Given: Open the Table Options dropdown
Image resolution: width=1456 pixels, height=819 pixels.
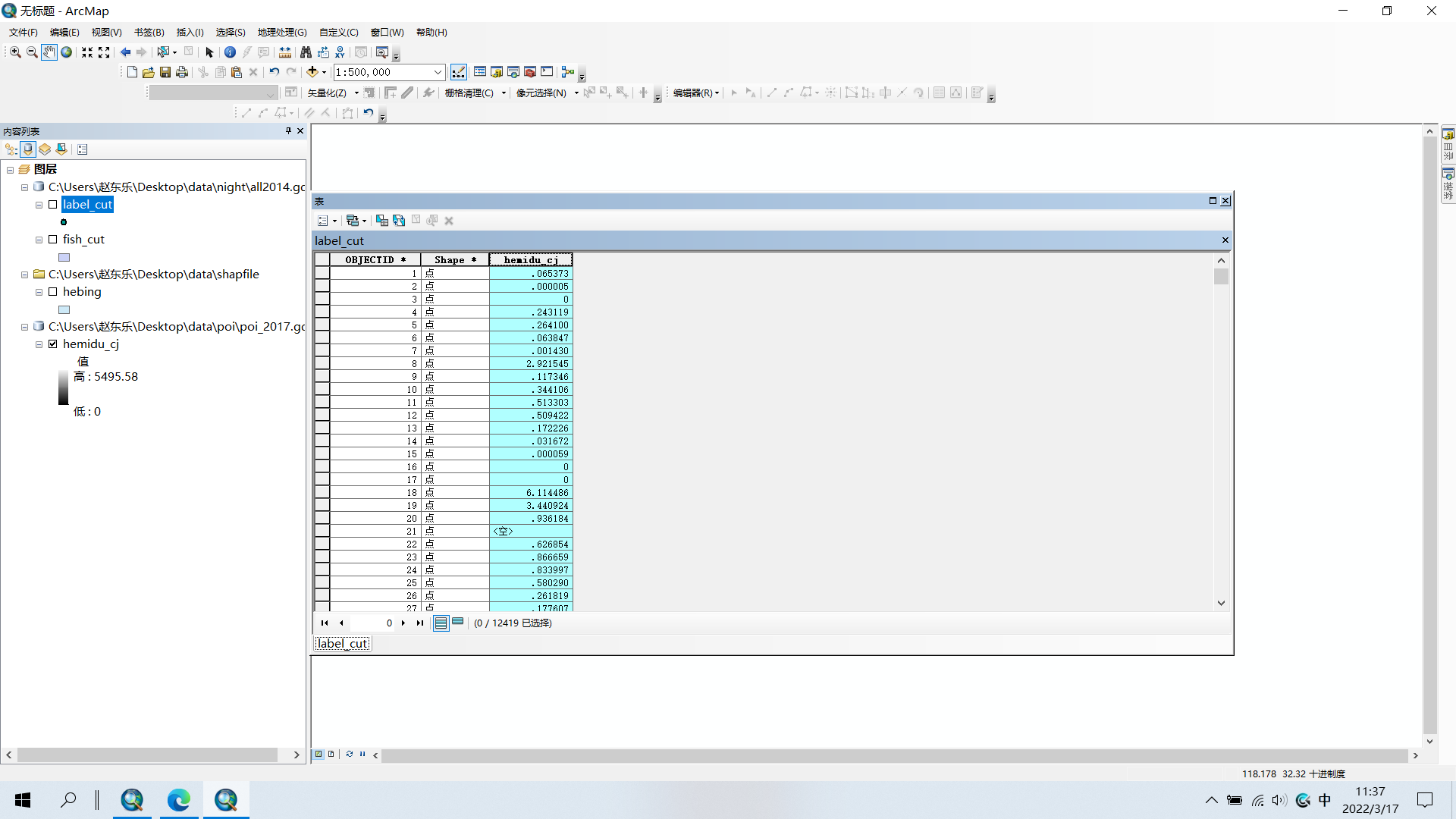Looking at the screenshot, I should point(326,221).
